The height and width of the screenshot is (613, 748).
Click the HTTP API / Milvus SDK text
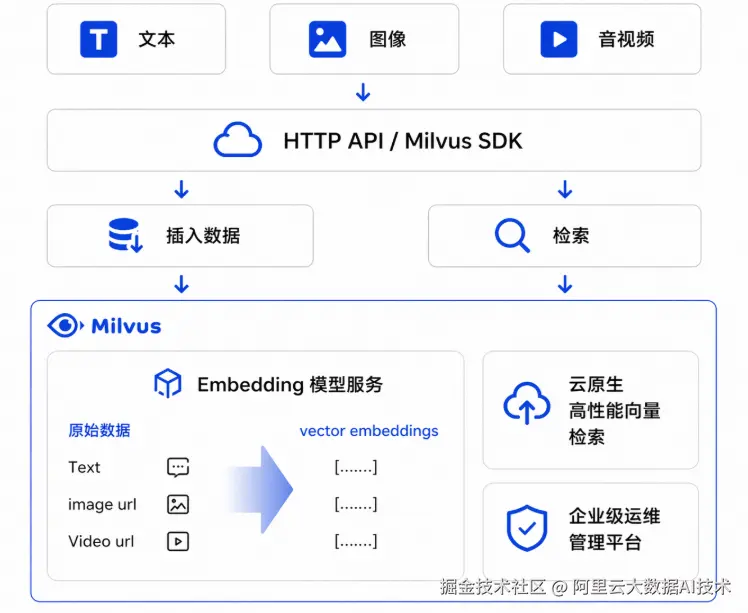(403, 141)
